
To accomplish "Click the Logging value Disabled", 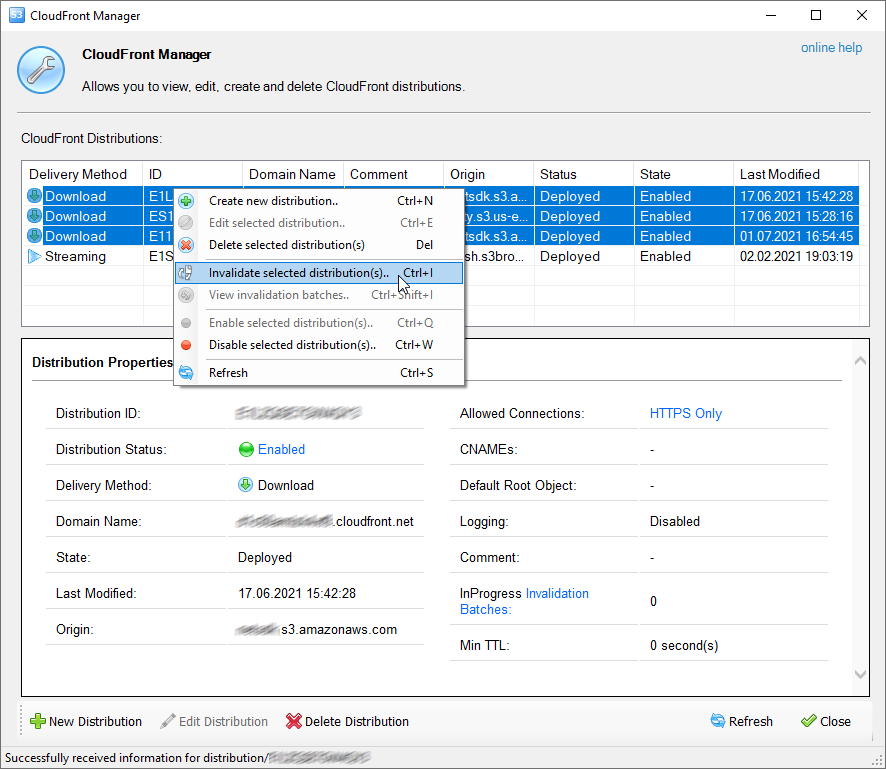I will (675, 521).
